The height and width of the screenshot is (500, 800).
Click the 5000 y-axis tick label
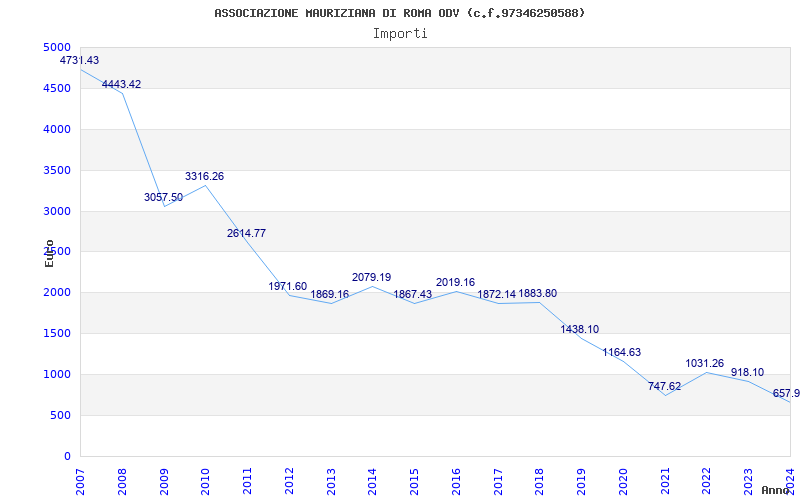click(x=57, y=47)
